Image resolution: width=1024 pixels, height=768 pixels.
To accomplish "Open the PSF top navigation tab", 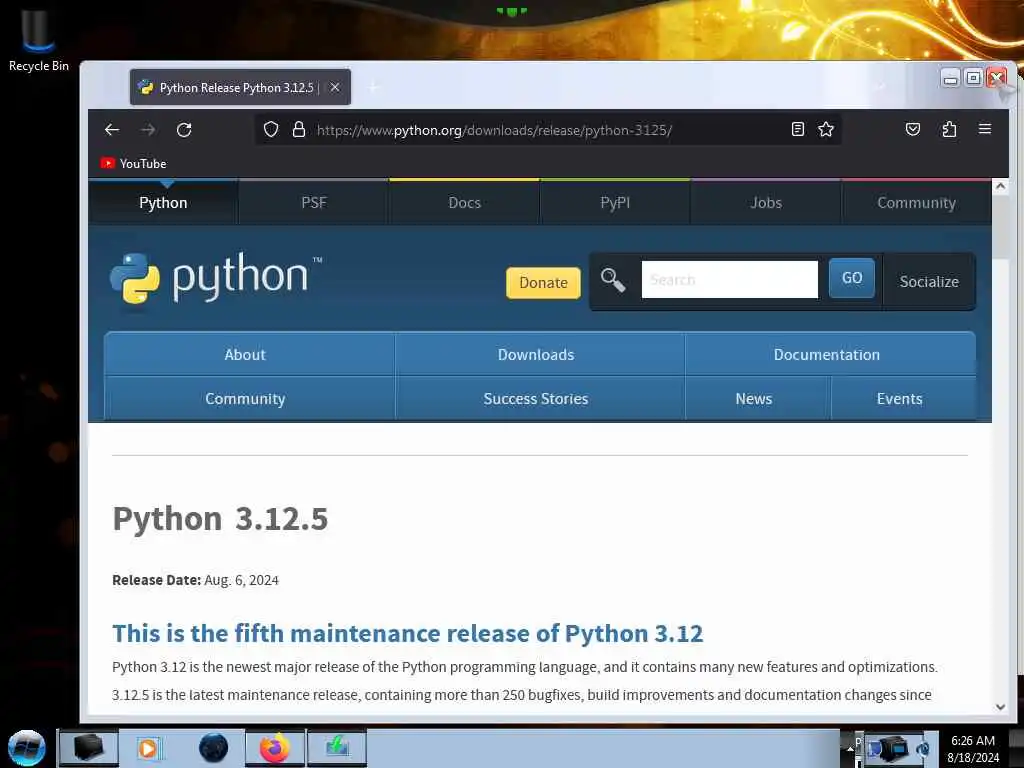I will 313,202.
